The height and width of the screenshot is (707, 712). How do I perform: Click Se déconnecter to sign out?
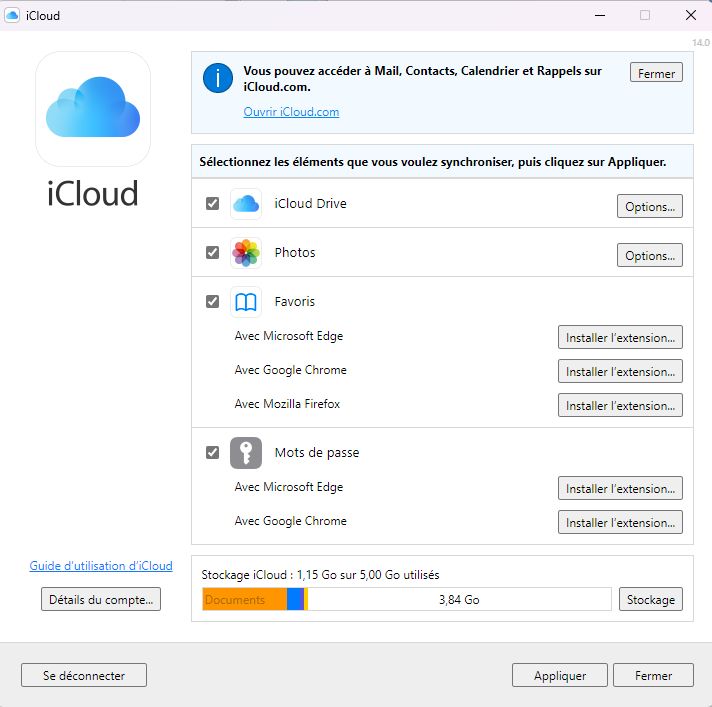point(84,675)
